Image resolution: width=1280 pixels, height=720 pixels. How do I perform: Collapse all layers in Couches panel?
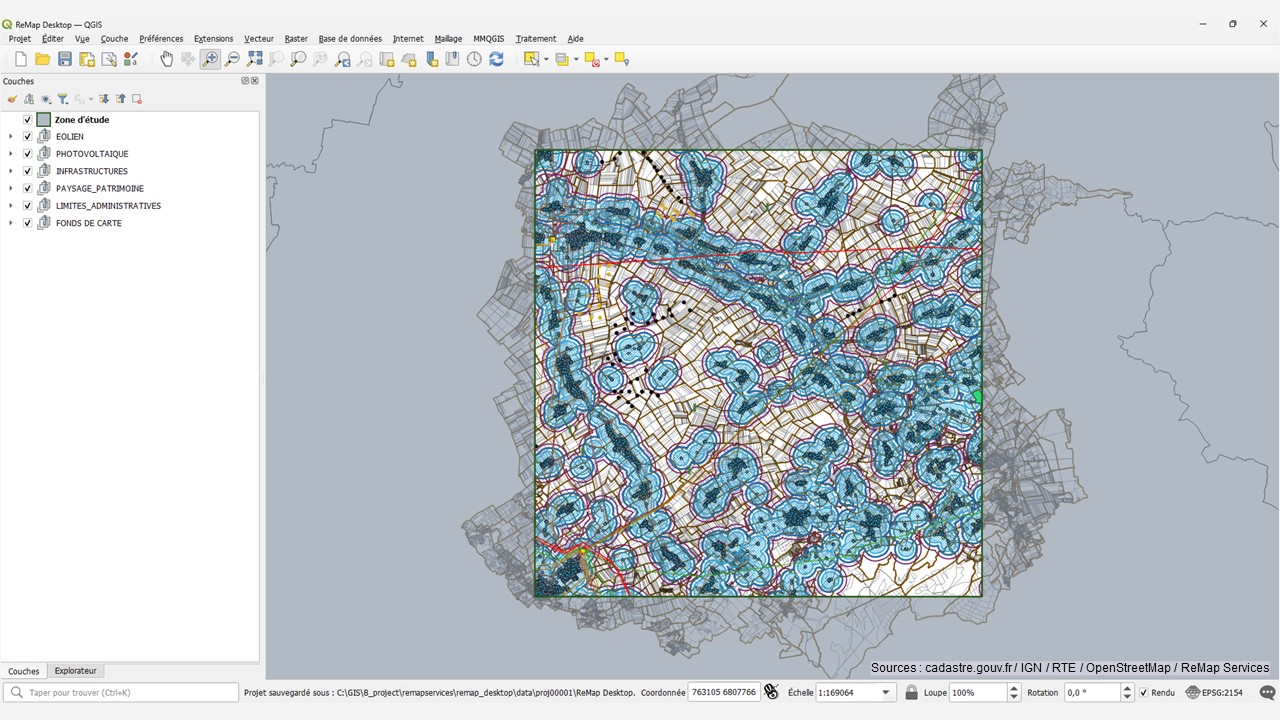pos(120,99)
